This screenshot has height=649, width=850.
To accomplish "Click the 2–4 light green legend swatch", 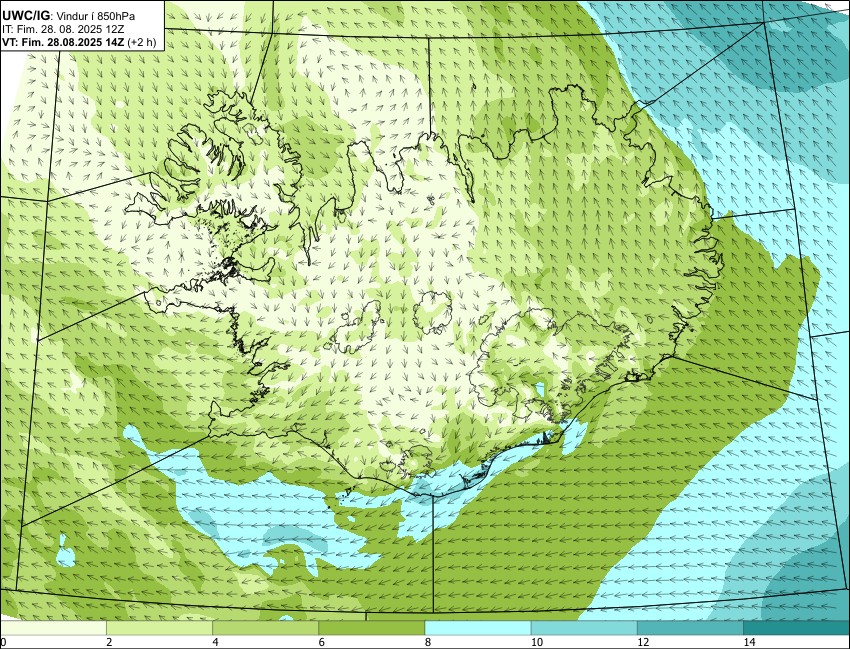I will tap(159, 628).
